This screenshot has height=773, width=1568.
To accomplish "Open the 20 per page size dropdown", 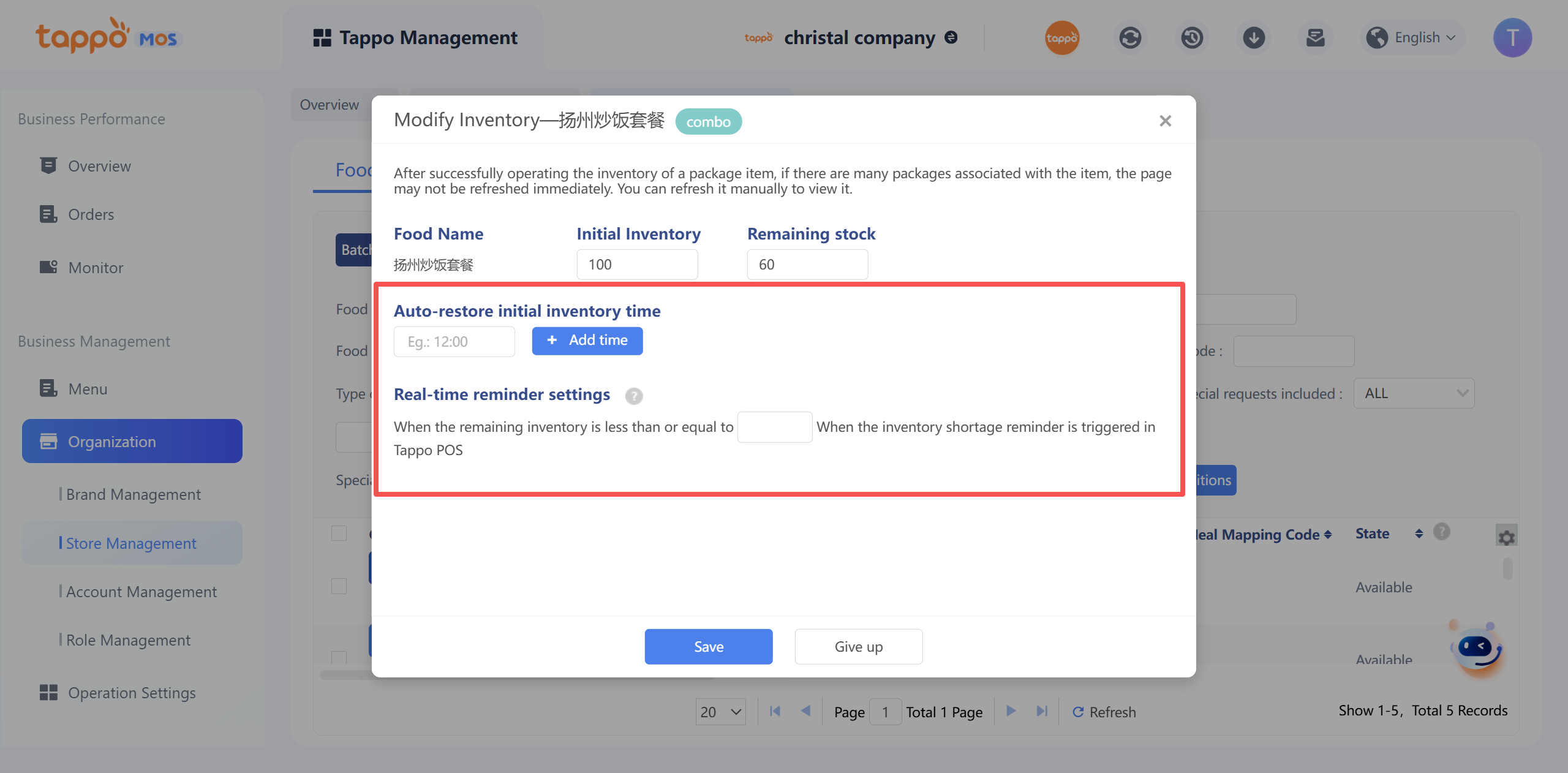I will [720, 712].
